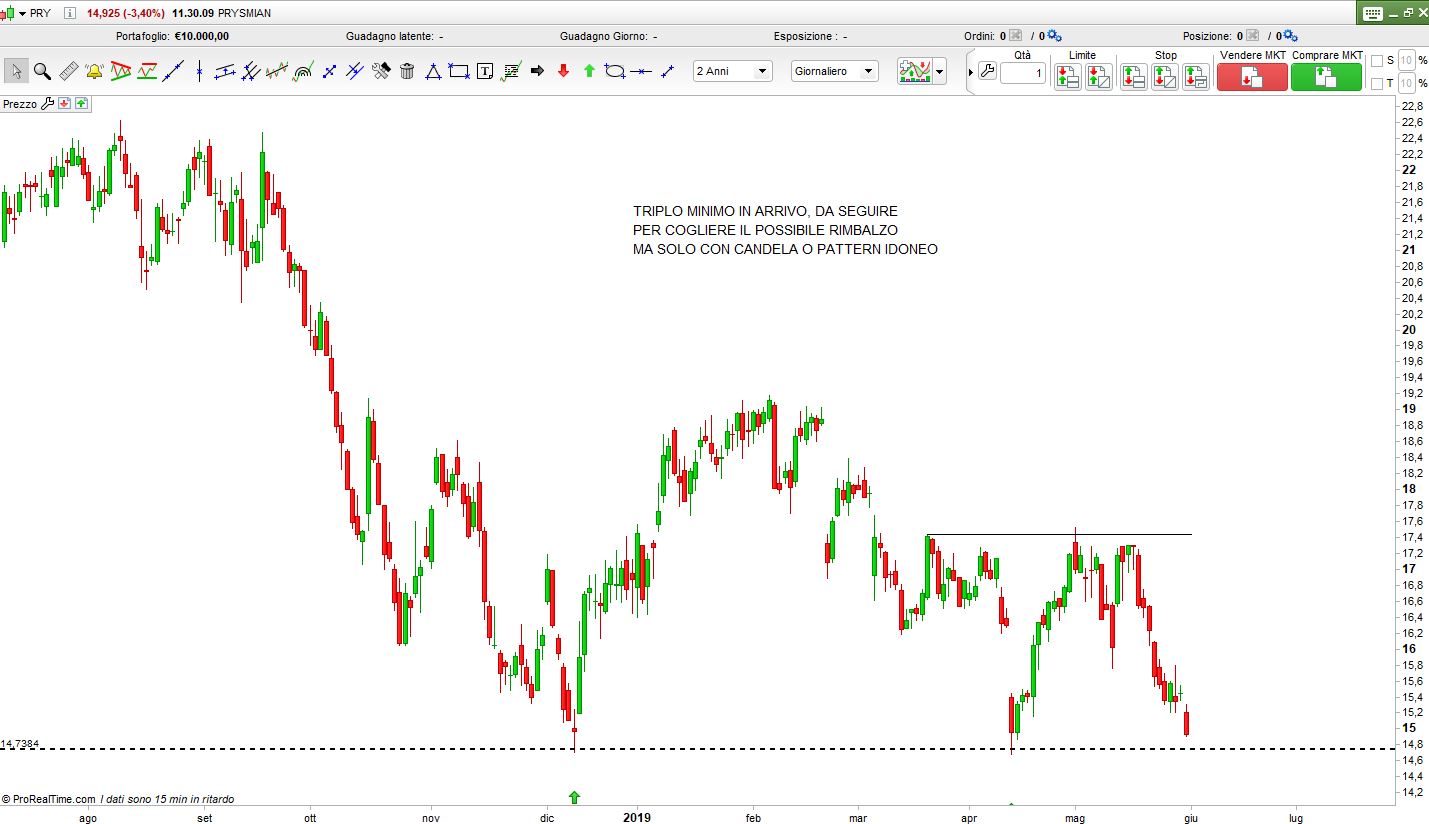The height and width of the screenshot is (824, 1429).
Task: Select the text annotation tool
Action: coord(485,71)
